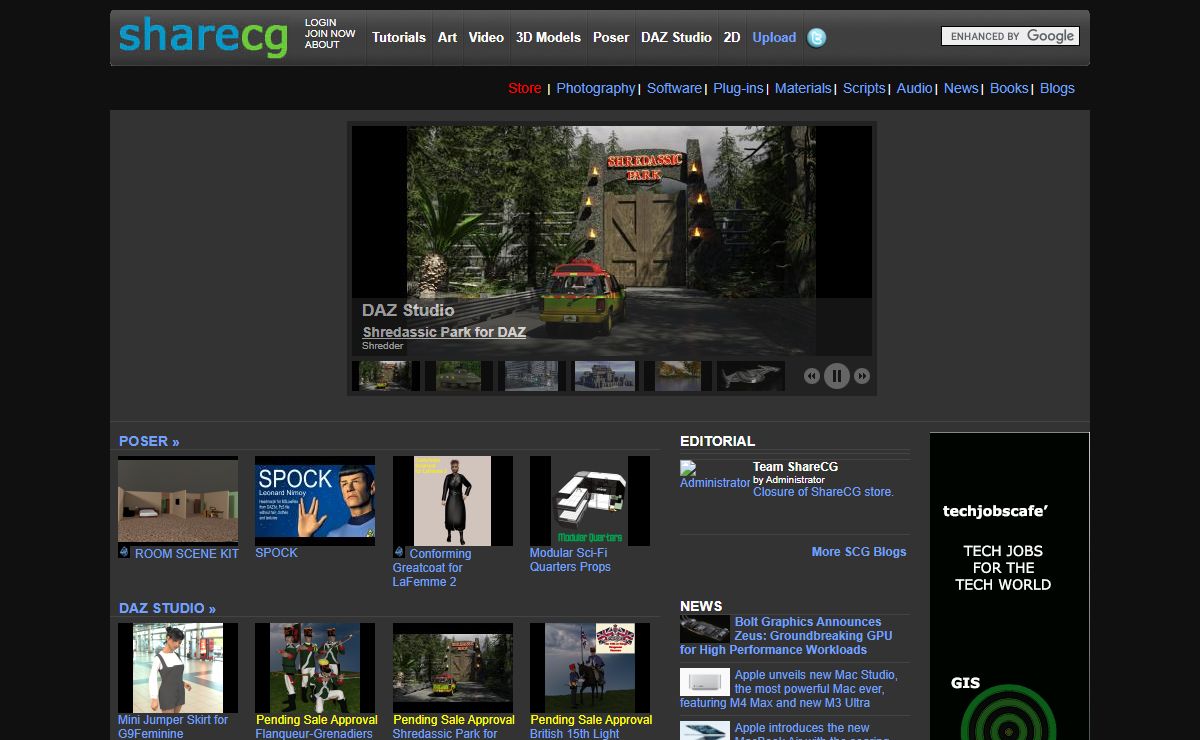The height and width of the screenshot is (740, 1200).
Task: Open the Art menu
Action: [x=447, y=38]
